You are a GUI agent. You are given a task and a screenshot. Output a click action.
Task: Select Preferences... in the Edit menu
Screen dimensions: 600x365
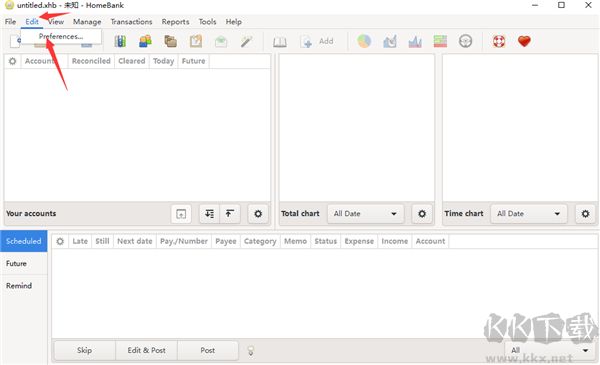coord(61,37)
